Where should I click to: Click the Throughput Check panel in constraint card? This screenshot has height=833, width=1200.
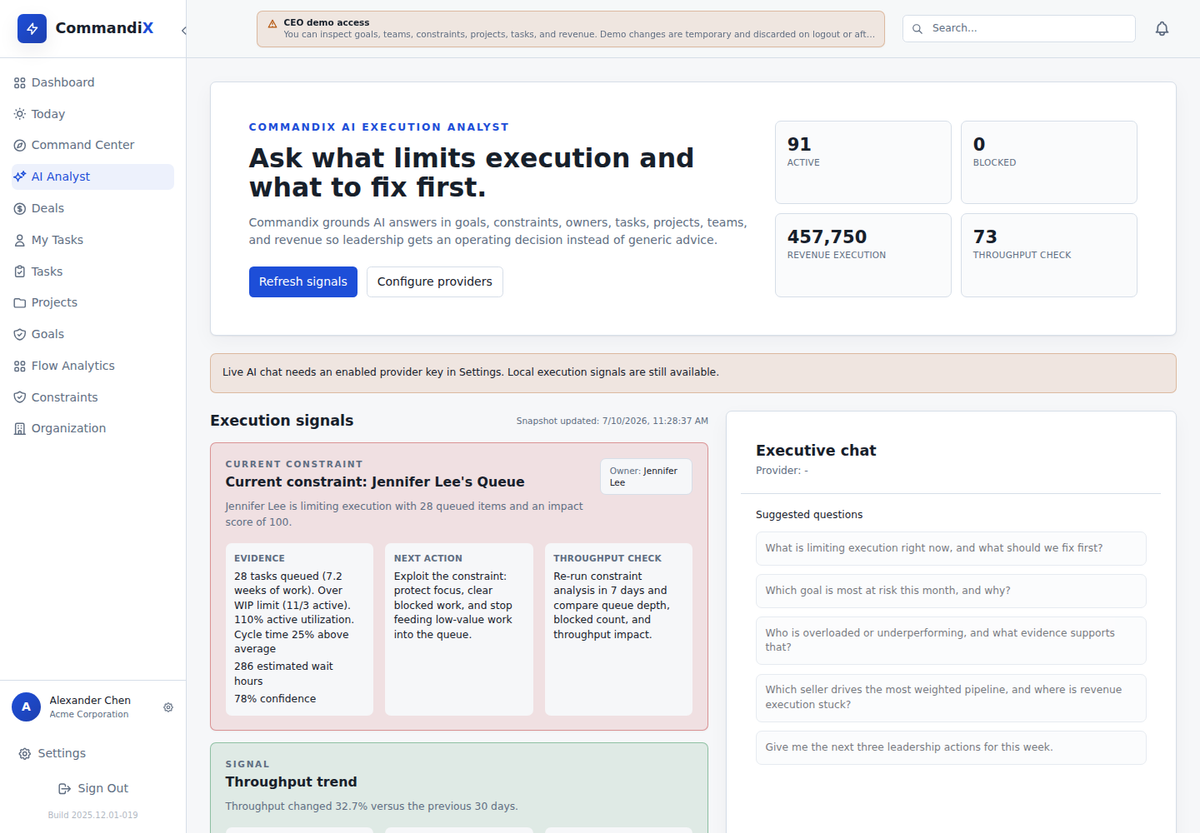[x=619, y=629]
